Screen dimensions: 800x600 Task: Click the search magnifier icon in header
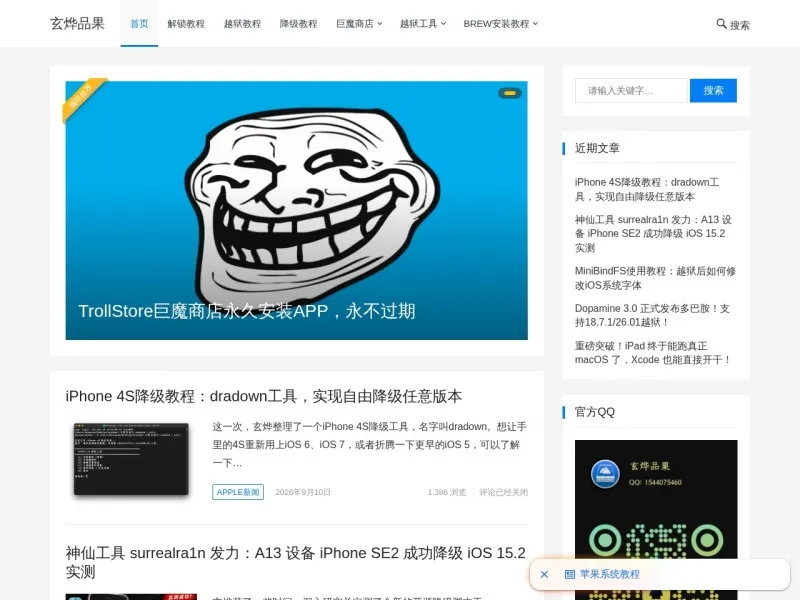tap(721, 23)
